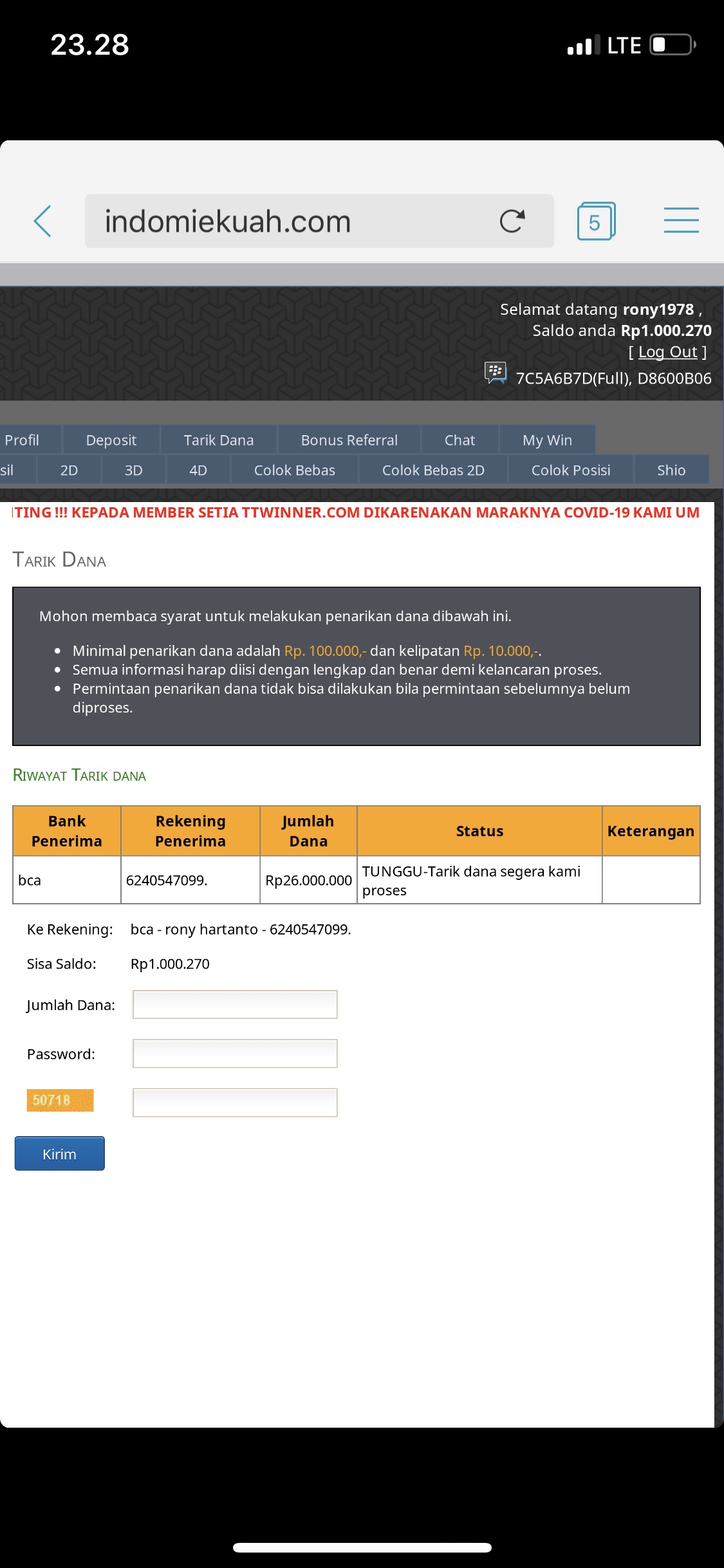This screenshot has height=1568, width=724.
Task: Open the Shio game menu
Action: point(671,471)
